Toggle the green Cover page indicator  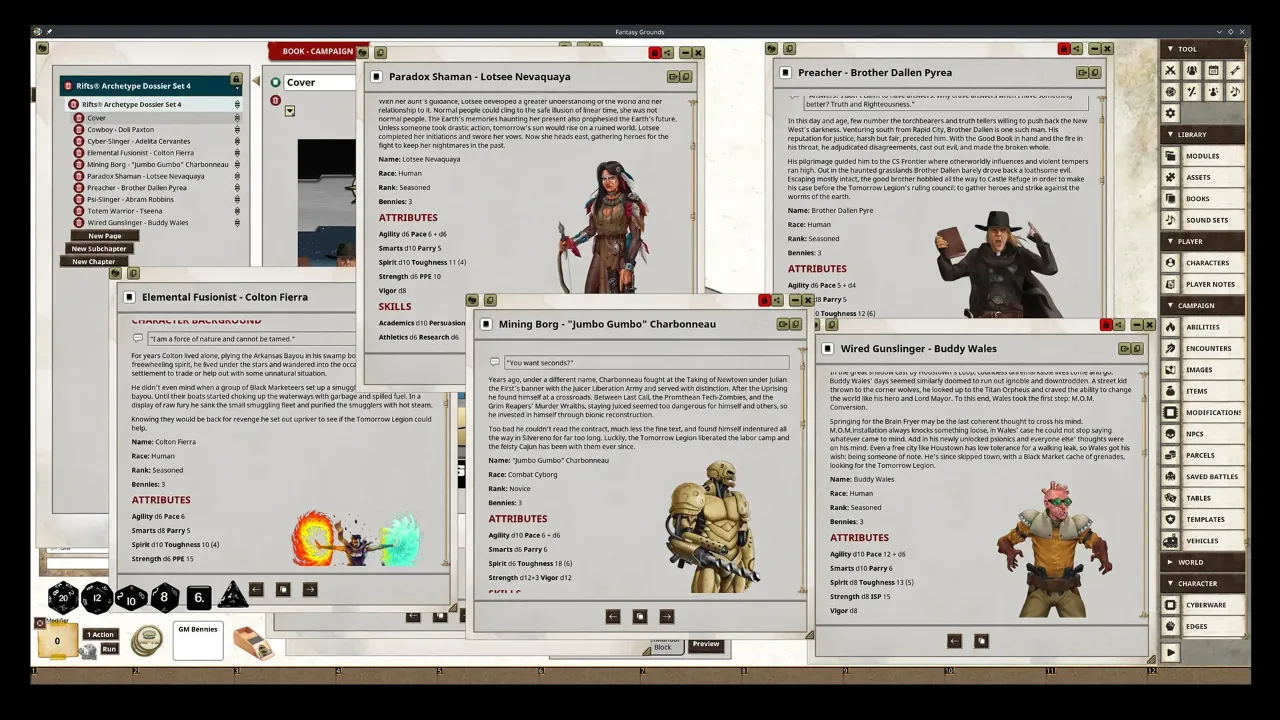(x=275, y=83)
